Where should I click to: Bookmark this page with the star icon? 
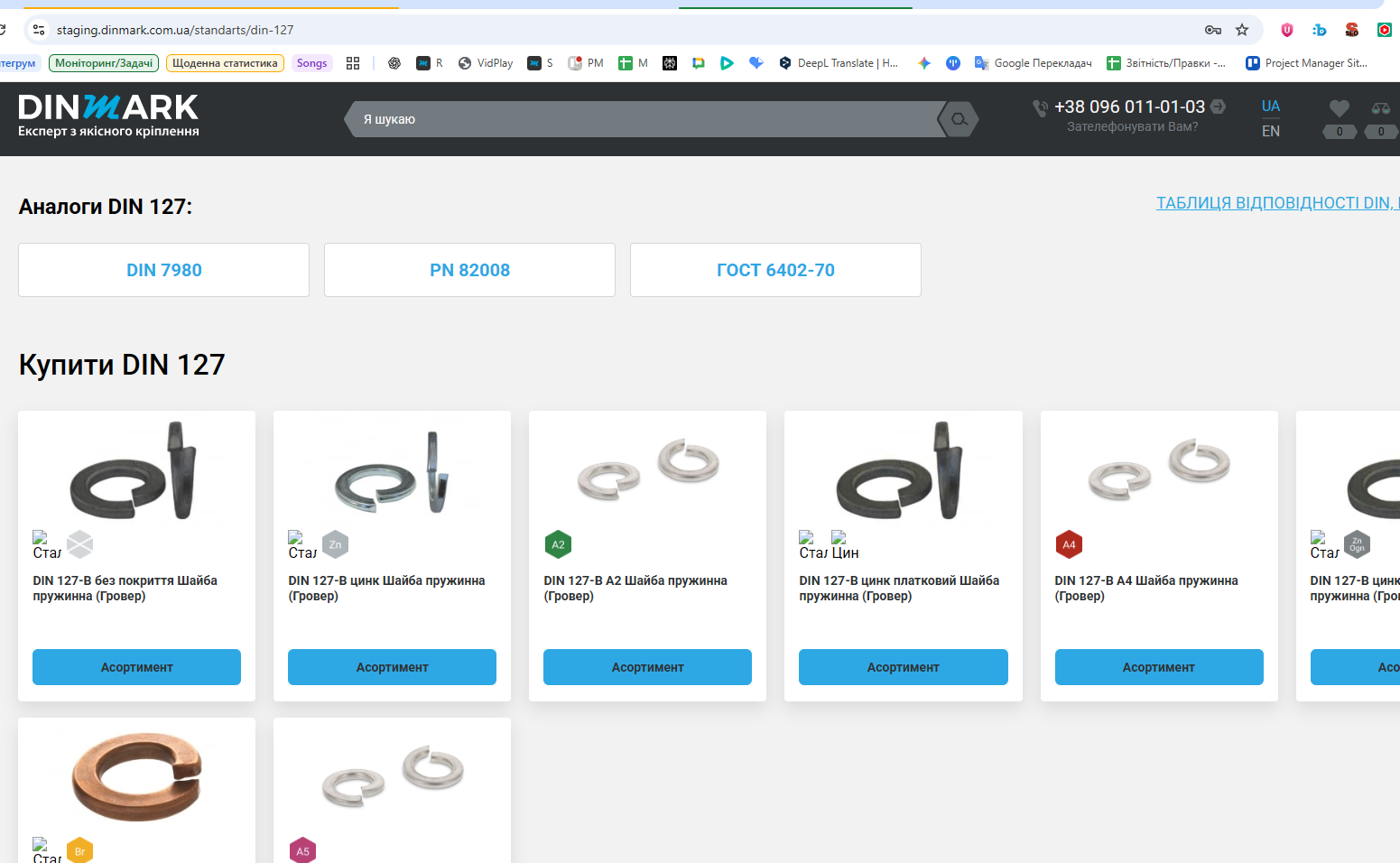pyautogui.click(x=1242, y=30)
